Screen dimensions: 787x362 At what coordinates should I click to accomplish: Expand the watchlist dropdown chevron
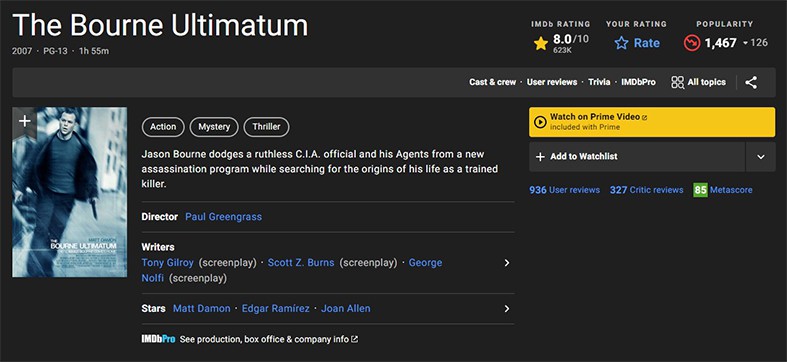pos(761,157)
